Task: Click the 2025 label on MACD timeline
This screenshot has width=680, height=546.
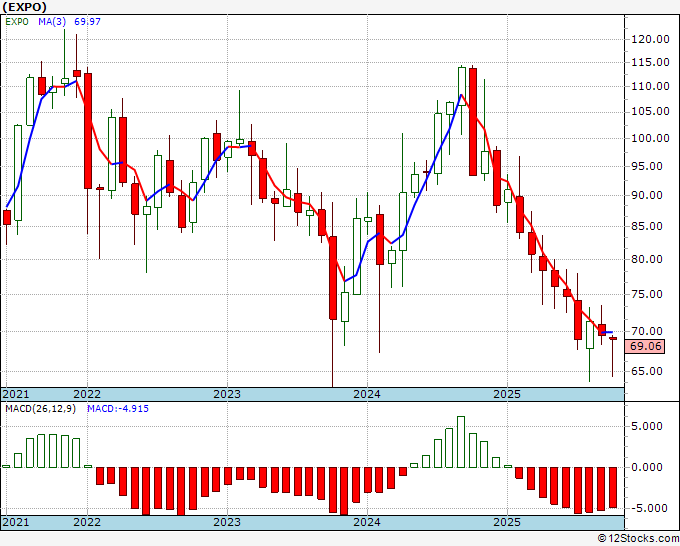Action: pyautogui.click(x=507, y=522)
